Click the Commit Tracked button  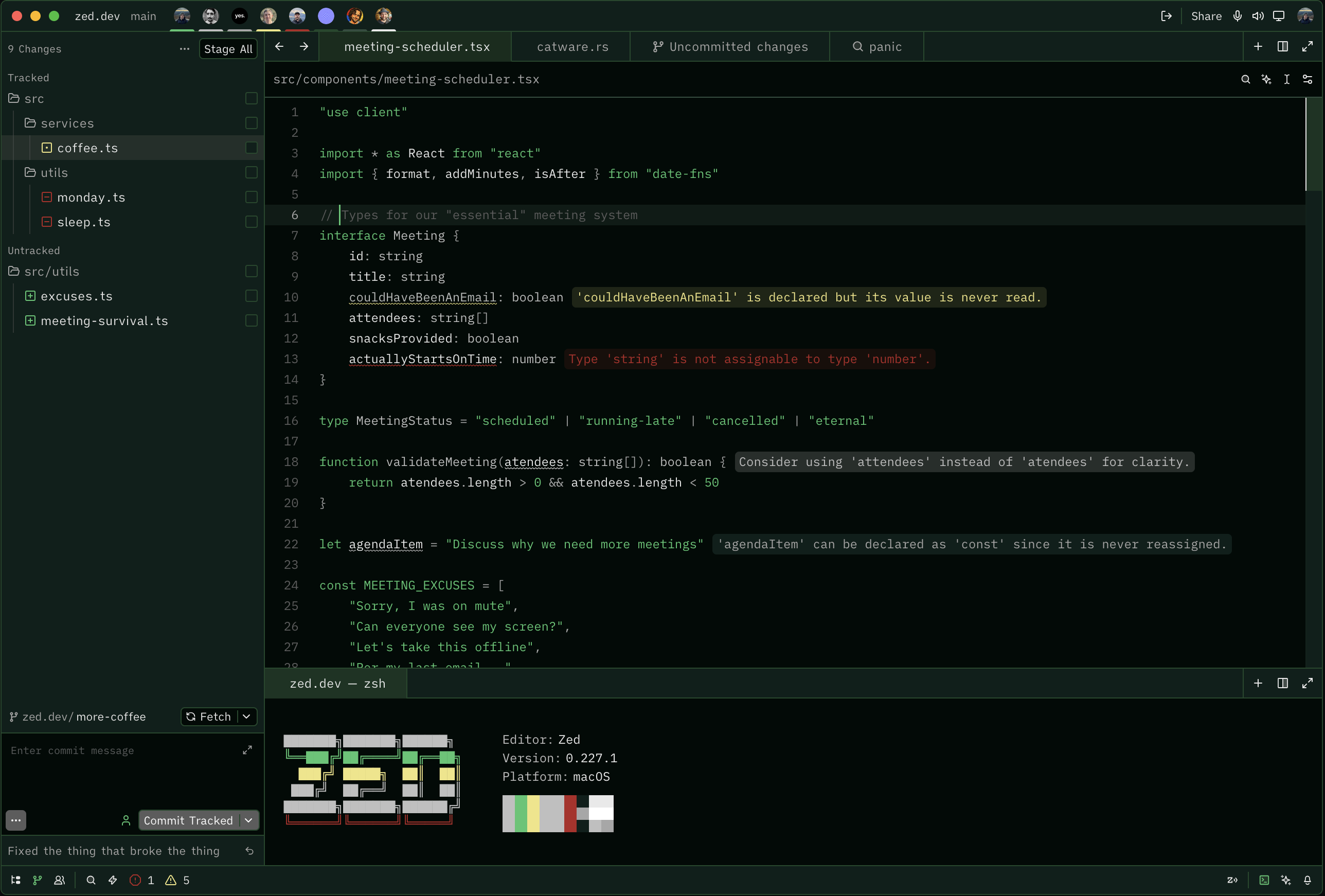(188, 820)
